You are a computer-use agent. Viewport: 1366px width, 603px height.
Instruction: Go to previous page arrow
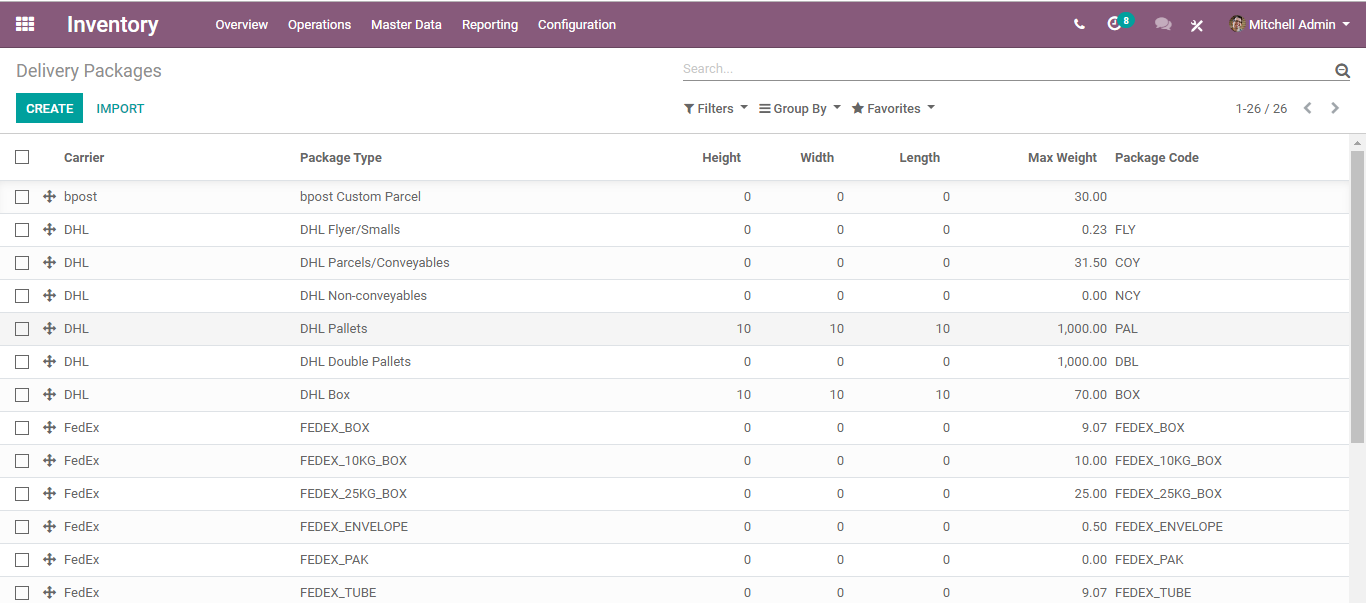click(x=1307, y=108)
